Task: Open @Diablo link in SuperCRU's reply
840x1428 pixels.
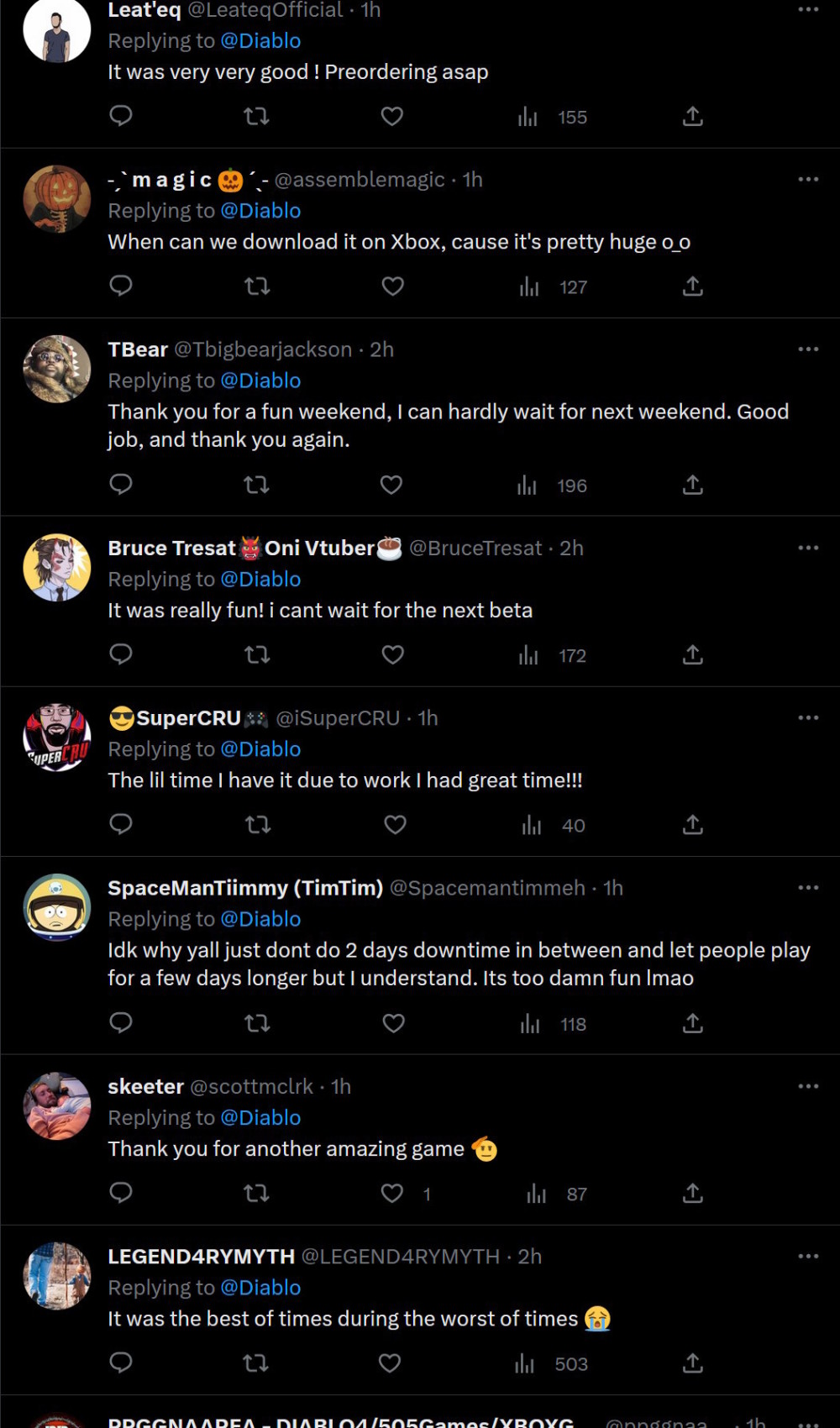Action: [x=260, y=749]
